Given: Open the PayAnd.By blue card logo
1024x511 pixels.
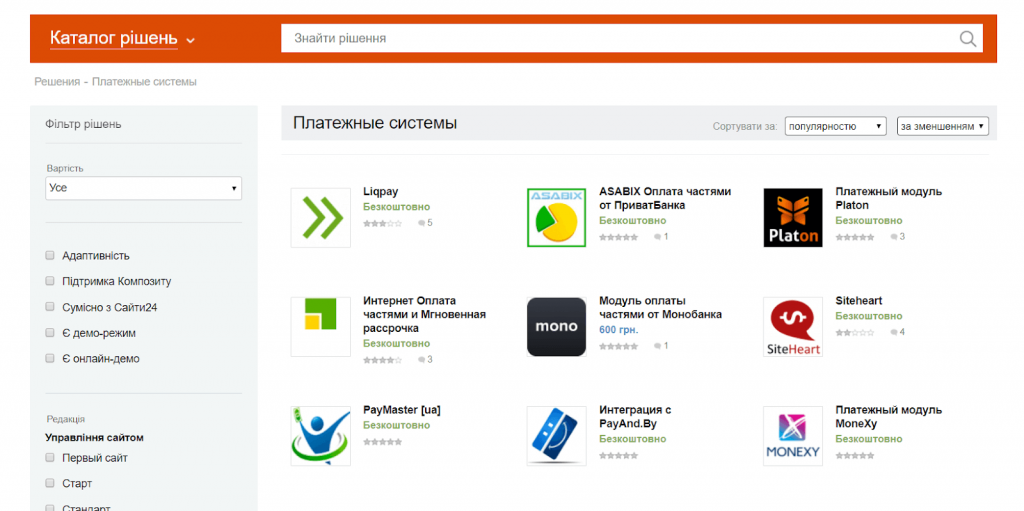Looking at the screenshot, I should [556, 436].
